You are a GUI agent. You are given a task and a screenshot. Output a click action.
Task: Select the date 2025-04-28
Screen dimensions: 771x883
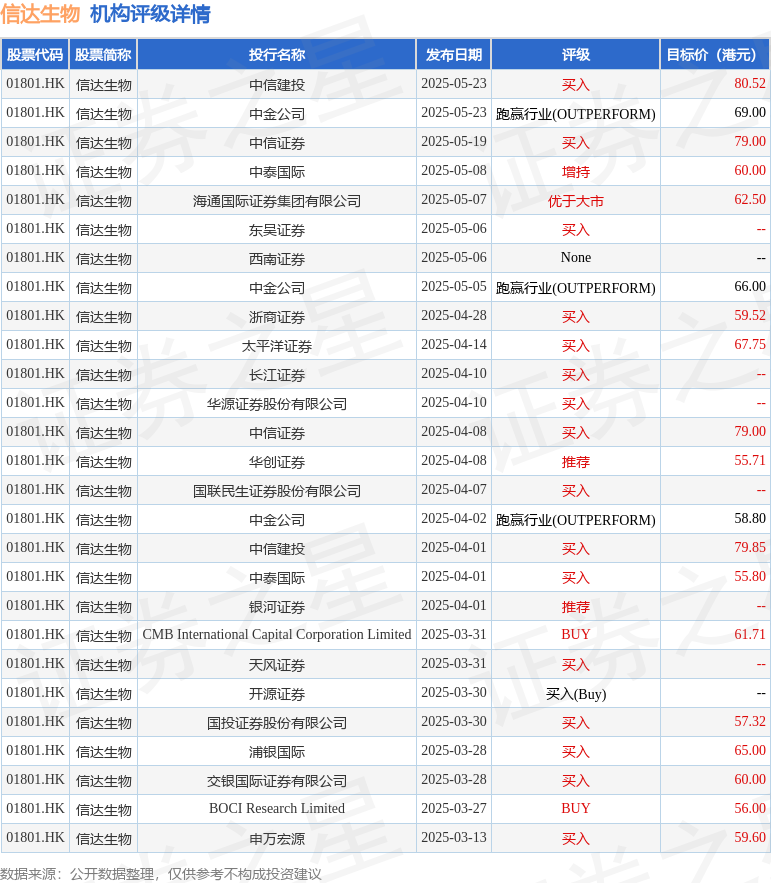point(453,315)
